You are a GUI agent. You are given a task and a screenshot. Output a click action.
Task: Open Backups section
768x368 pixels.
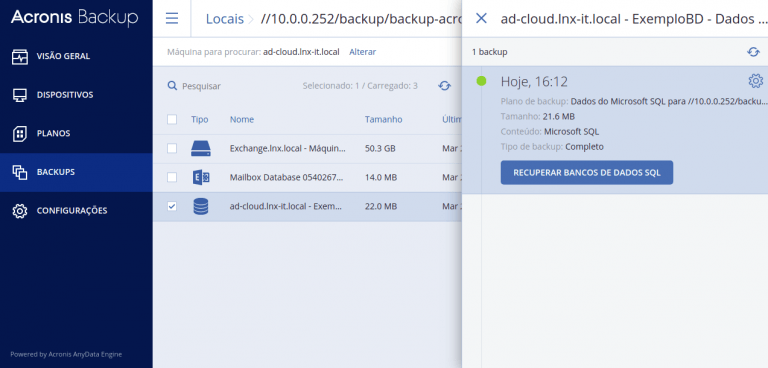[x=76, y=172]
